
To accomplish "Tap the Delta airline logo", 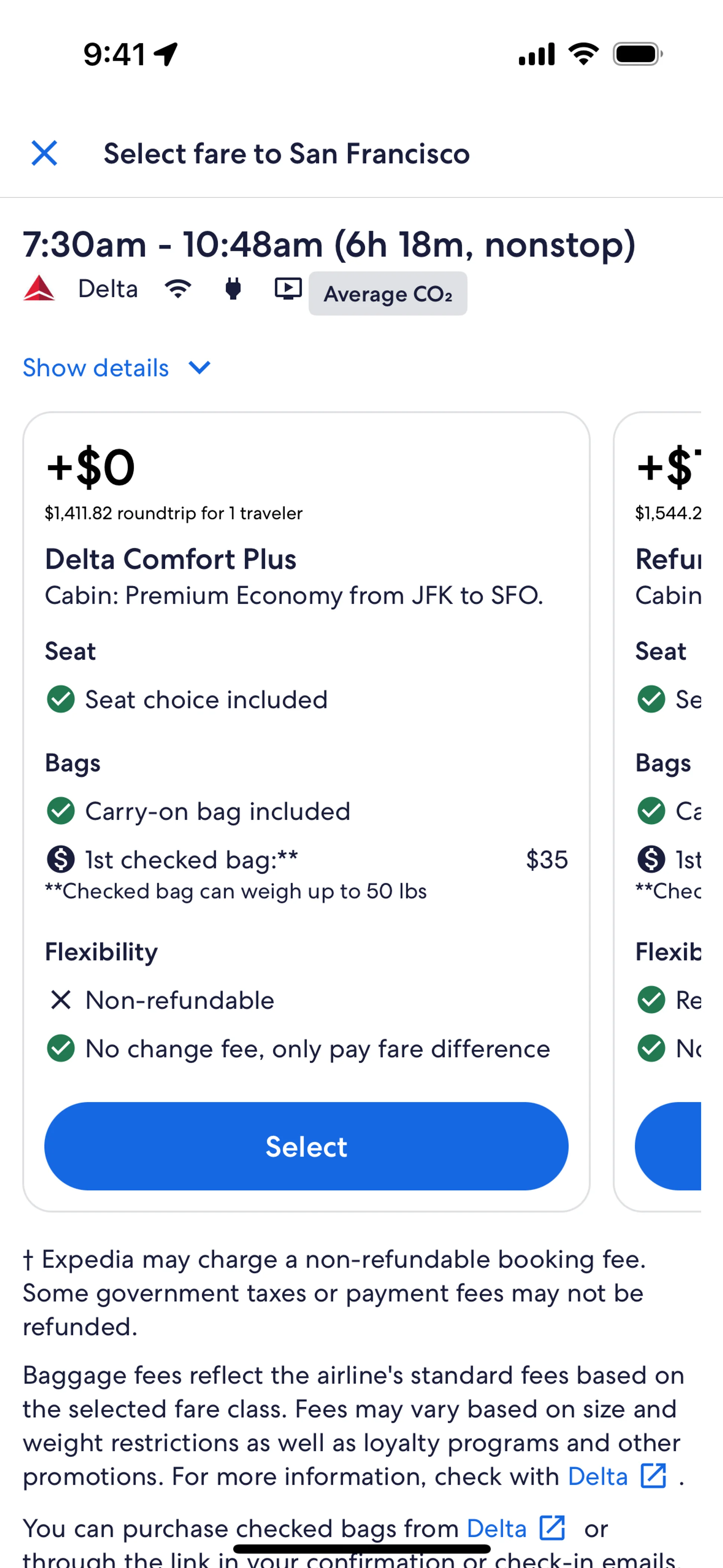I will 39,289.
